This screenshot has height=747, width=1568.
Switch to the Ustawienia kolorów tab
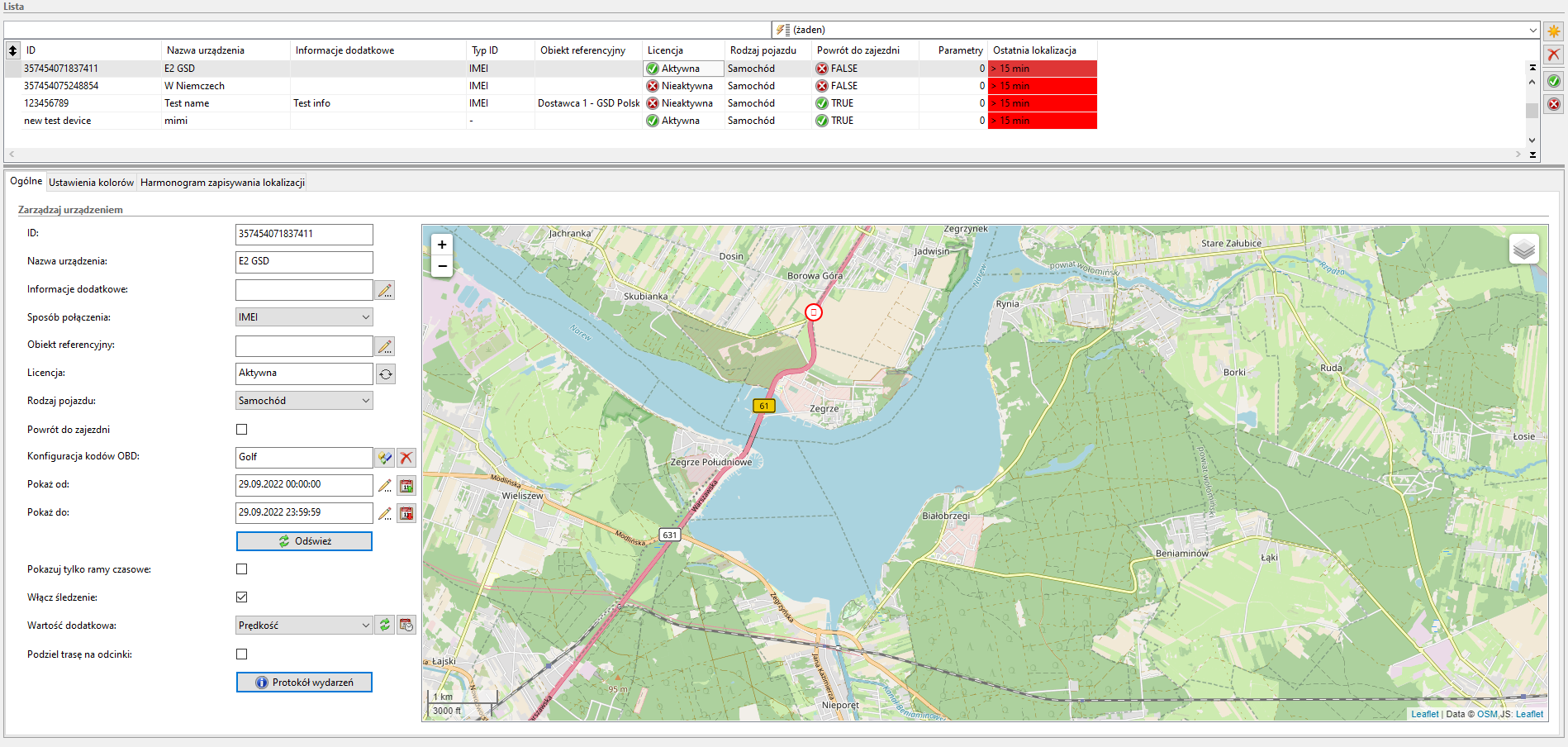pyautogui.click(x=91, y=183)
